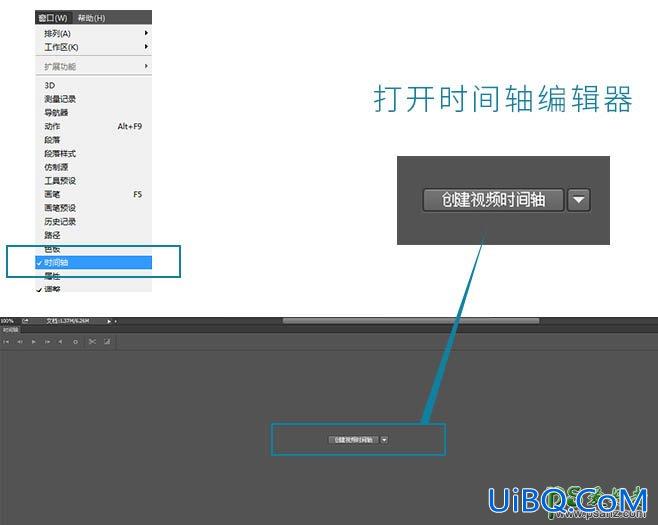Open the 工作区(K) submenu
Viewport: 658px width, 525px height.
click(x=94, y=47)
